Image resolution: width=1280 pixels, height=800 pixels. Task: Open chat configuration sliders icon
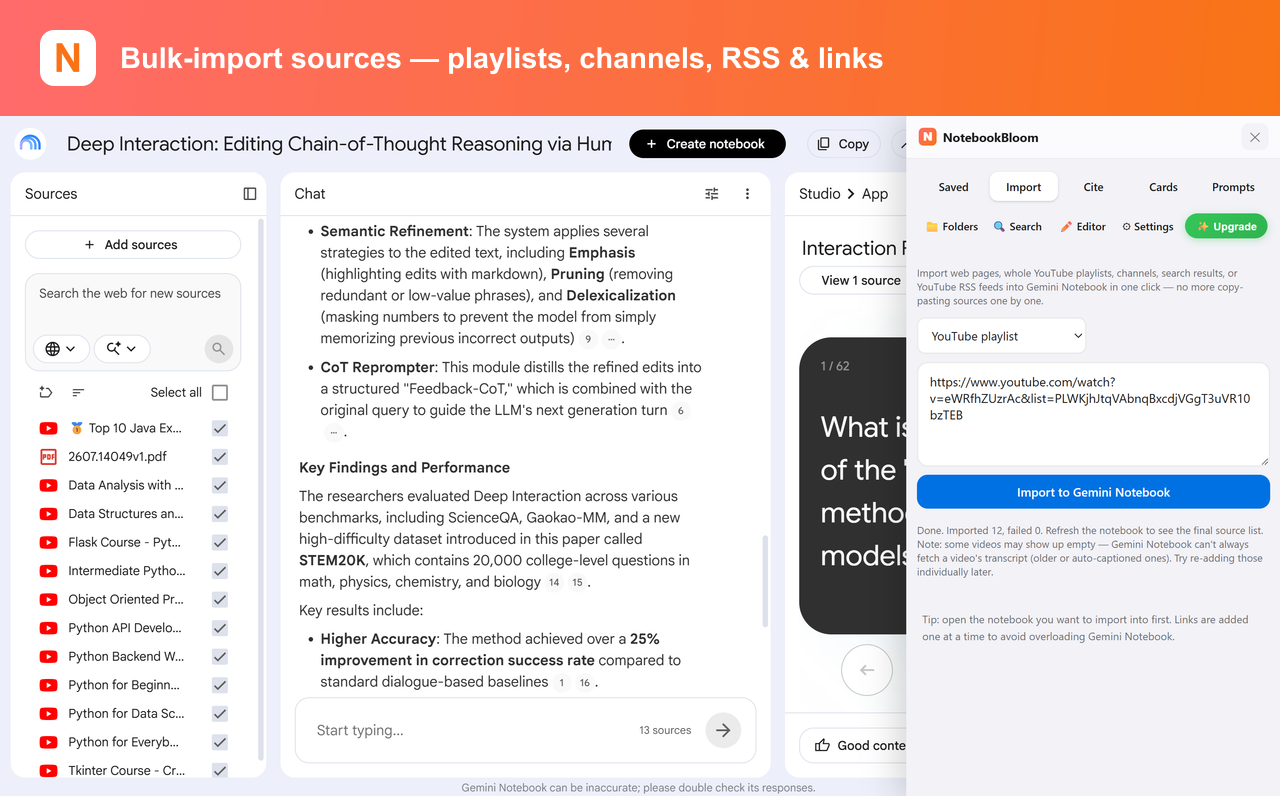(x=712, y=194)
